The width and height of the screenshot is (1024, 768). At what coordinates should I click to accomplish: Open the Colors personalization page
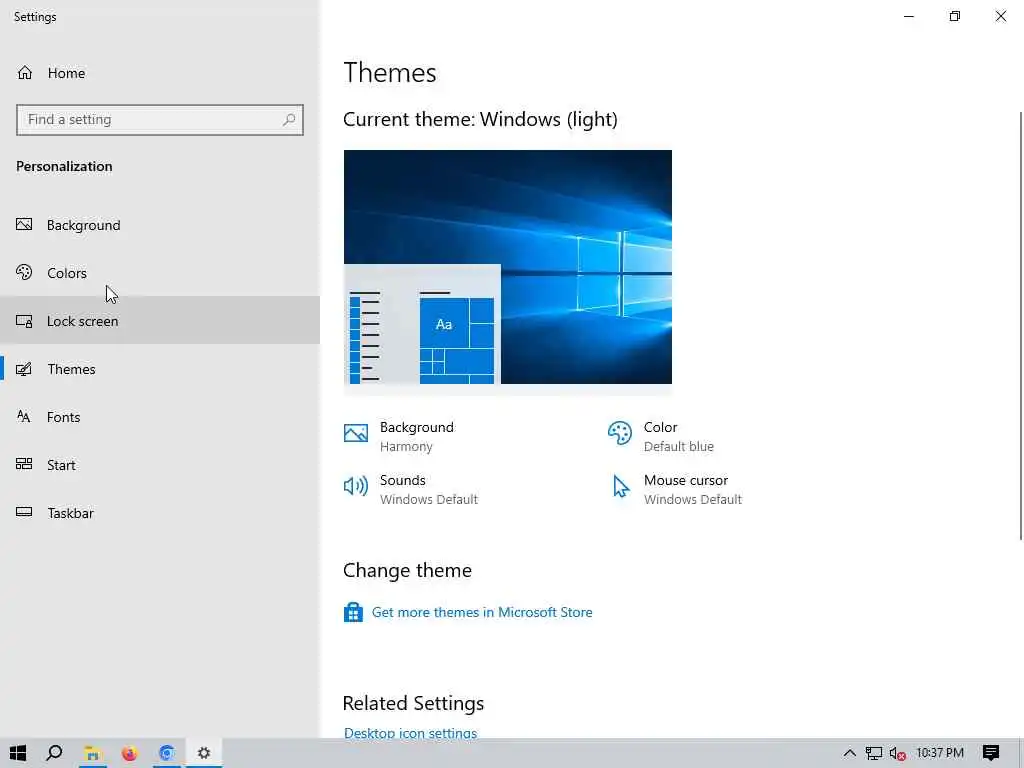[160, 272]
